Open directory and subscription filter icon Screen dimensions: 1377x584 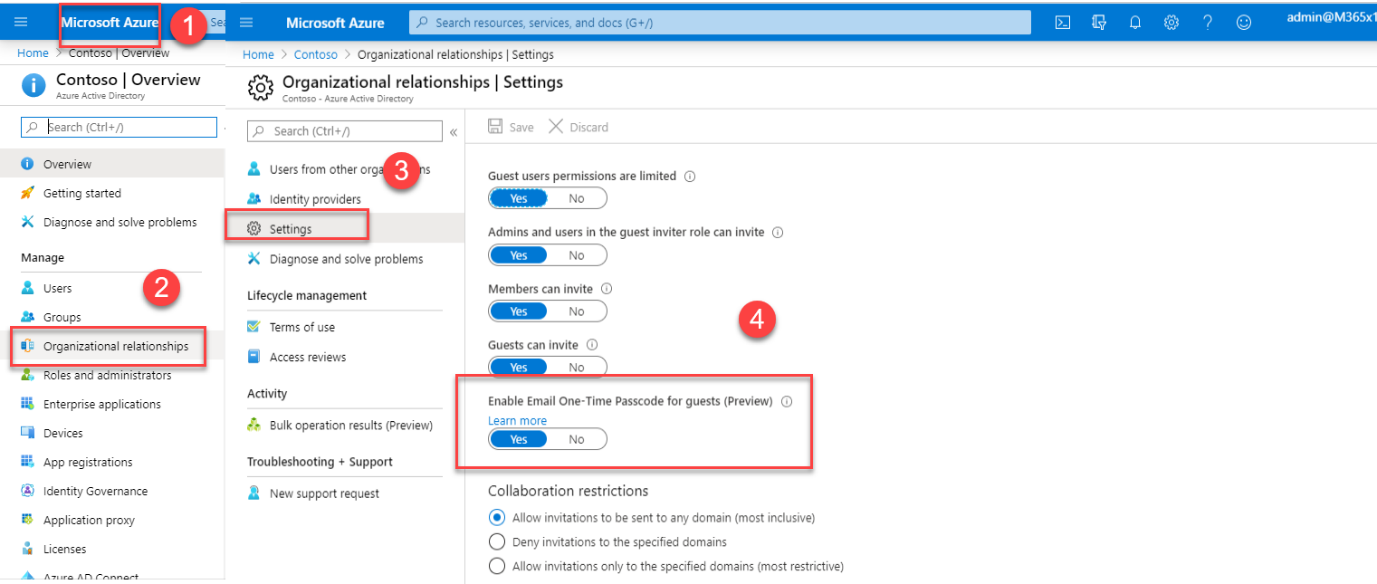1099,22
